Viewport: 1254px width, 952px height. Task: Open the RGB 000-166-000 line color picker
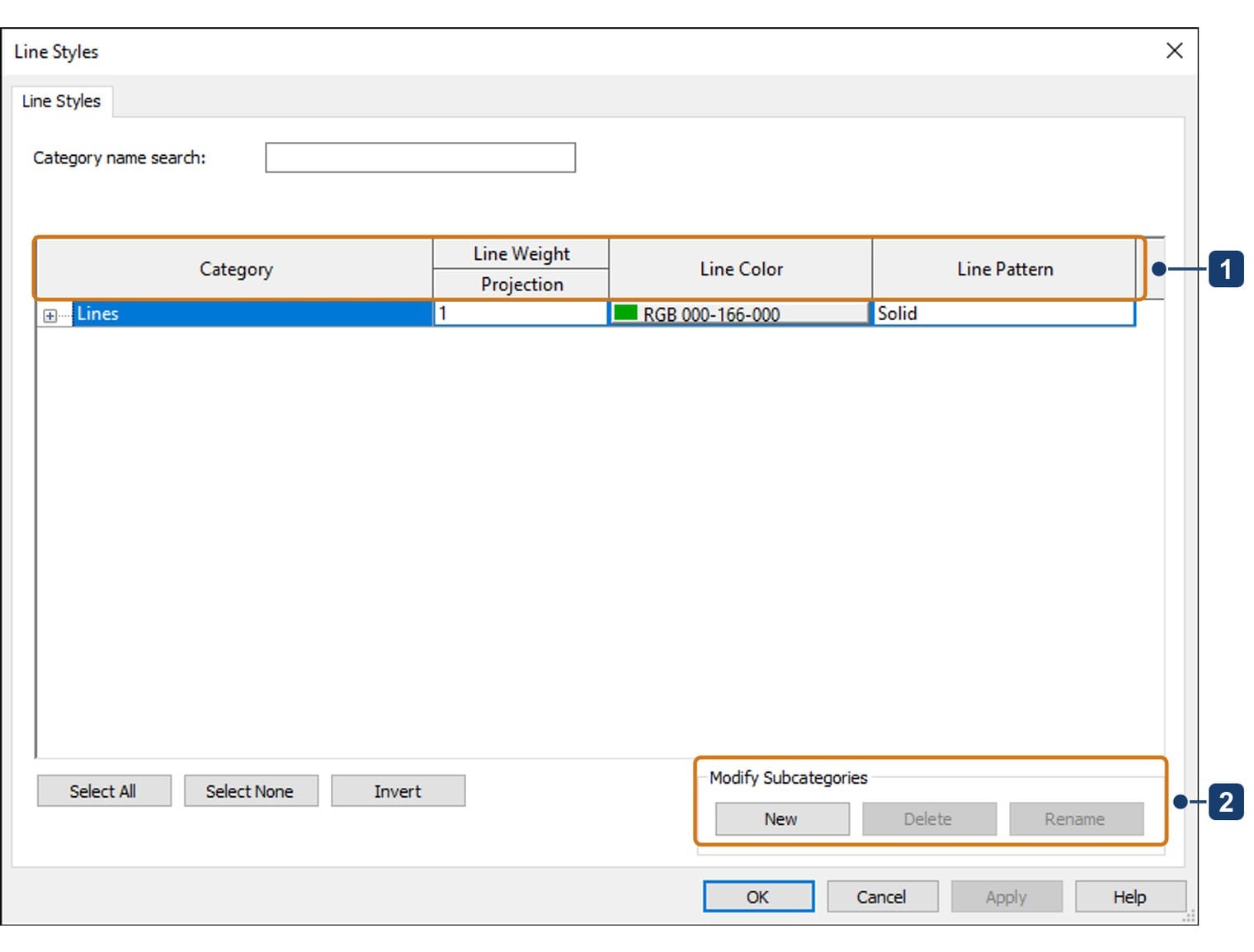(740, 313)
